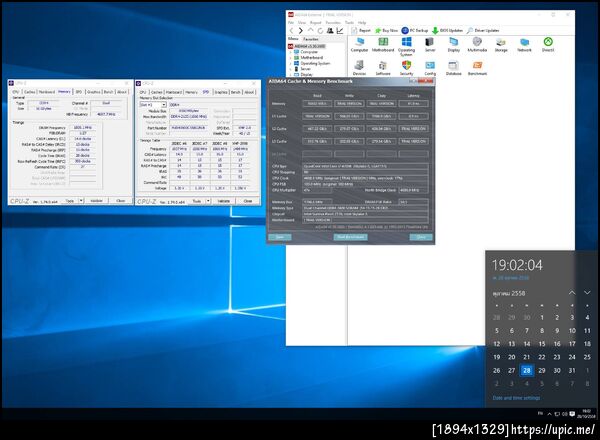
Task: Click the Driver Updates toolbar button
Action: tap(483, 30)
